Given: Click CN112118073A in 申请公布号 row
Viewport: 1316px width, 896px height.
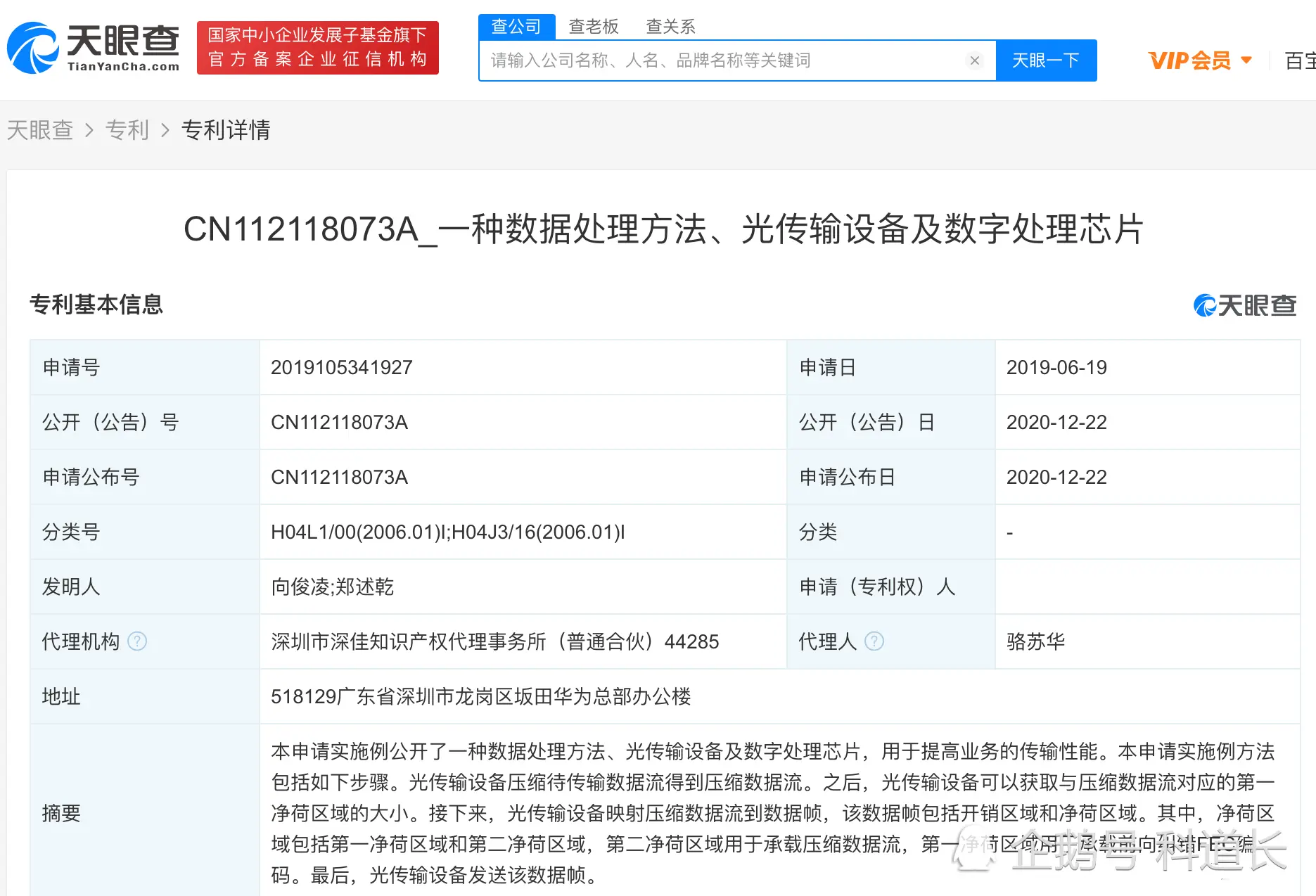Looking at the screenshot, I should (339, 477).
